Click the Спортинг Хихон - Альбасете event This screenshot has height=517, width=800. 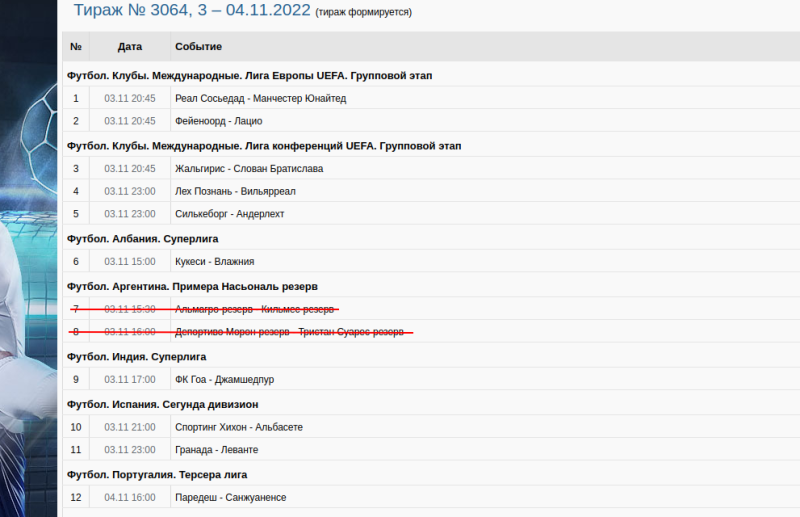tap(238, 427)
